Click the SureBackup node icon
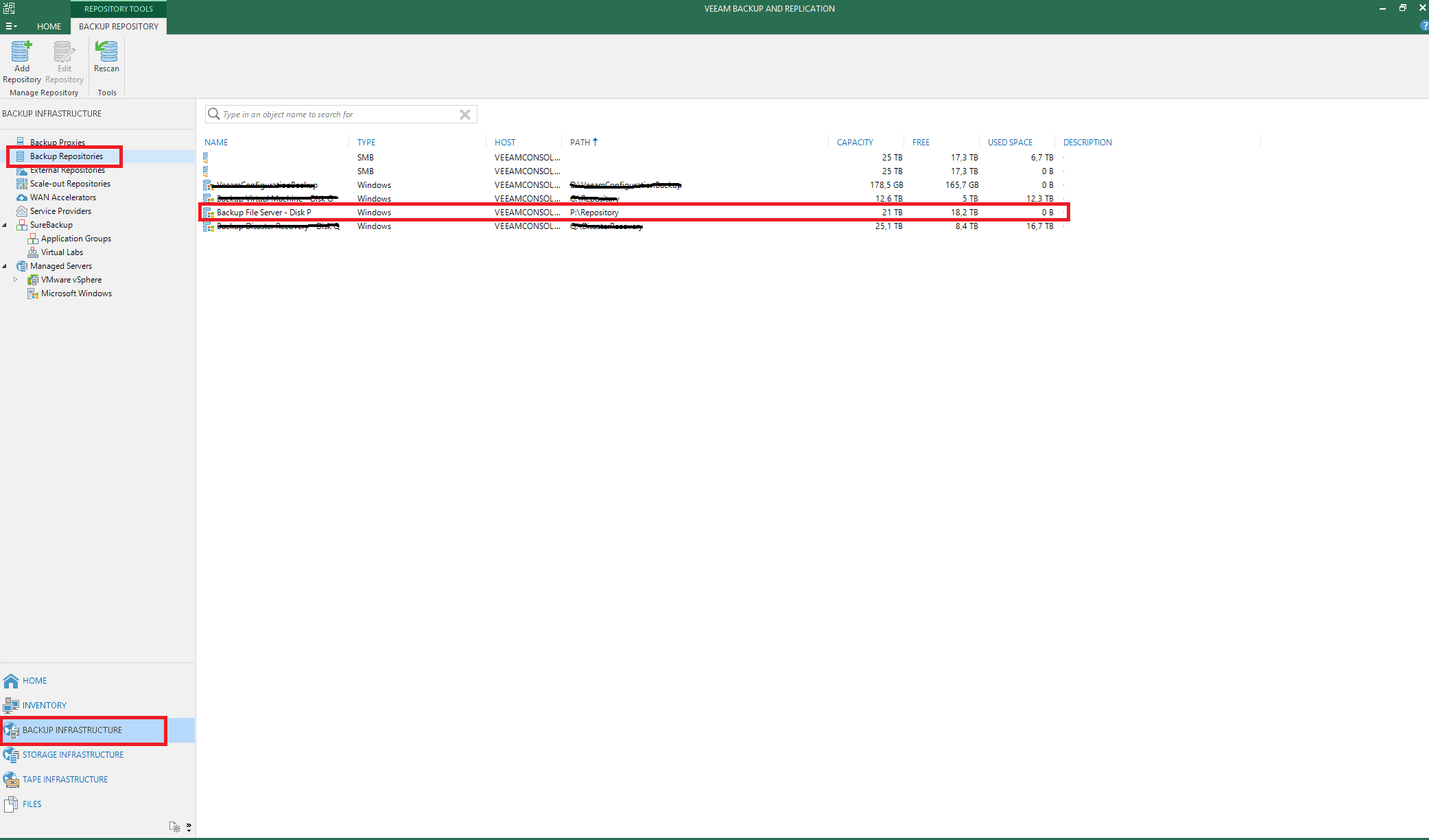1429x840 pixels. pyautogui.click(x=22, y=225)
